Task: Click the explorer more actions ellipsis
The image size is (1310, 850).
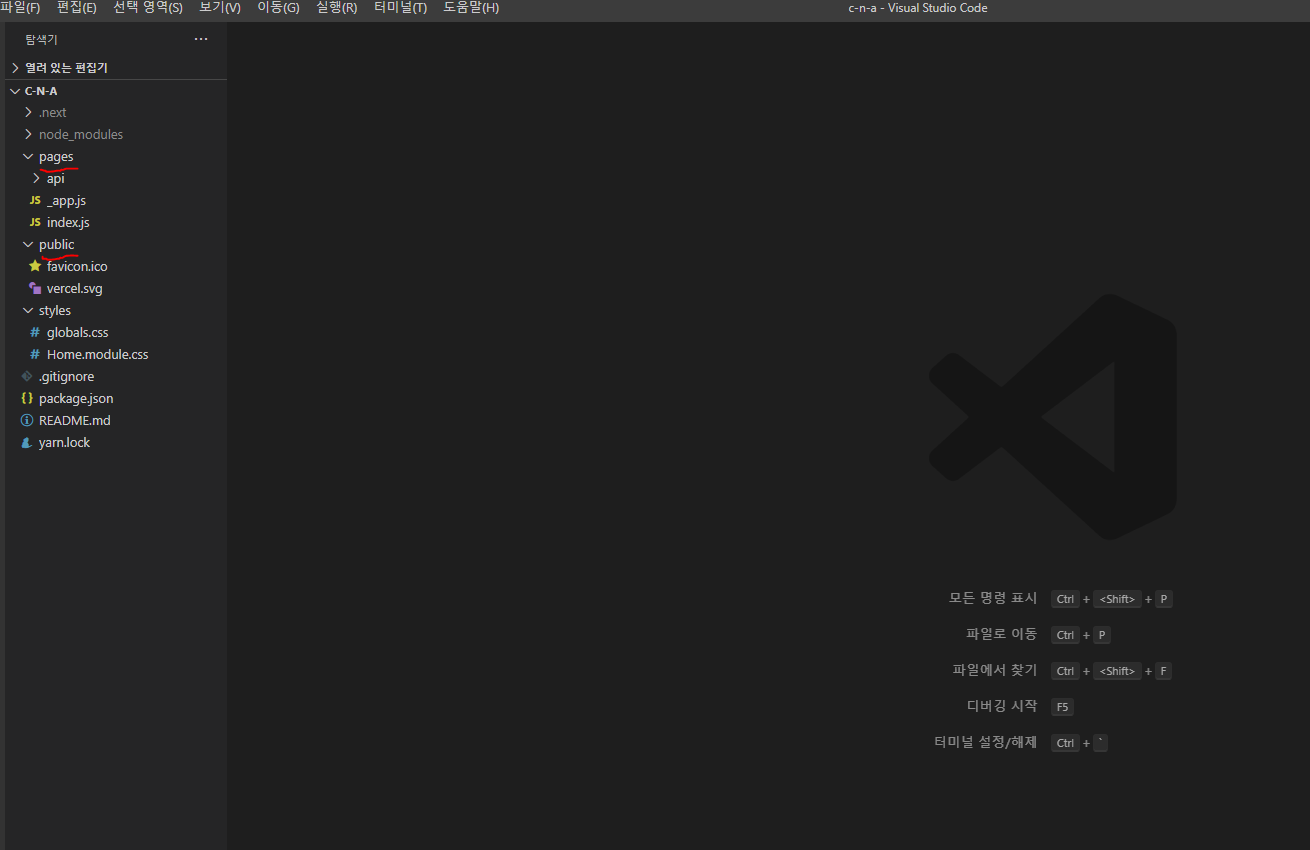Action: click(x=201, y=39)
